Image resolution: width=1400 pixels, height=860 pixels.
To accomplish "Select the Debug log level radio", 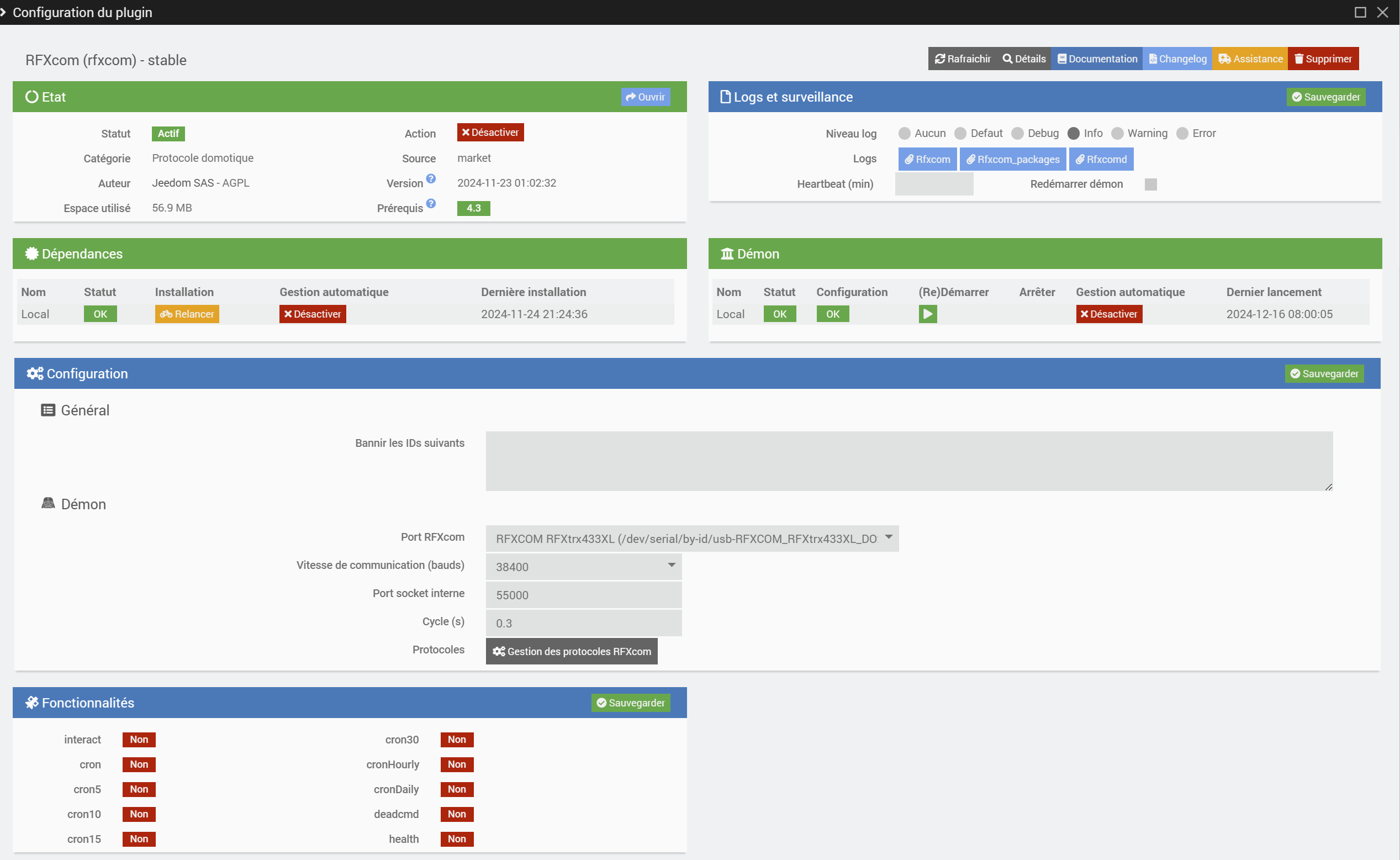I will point(1017,134).
